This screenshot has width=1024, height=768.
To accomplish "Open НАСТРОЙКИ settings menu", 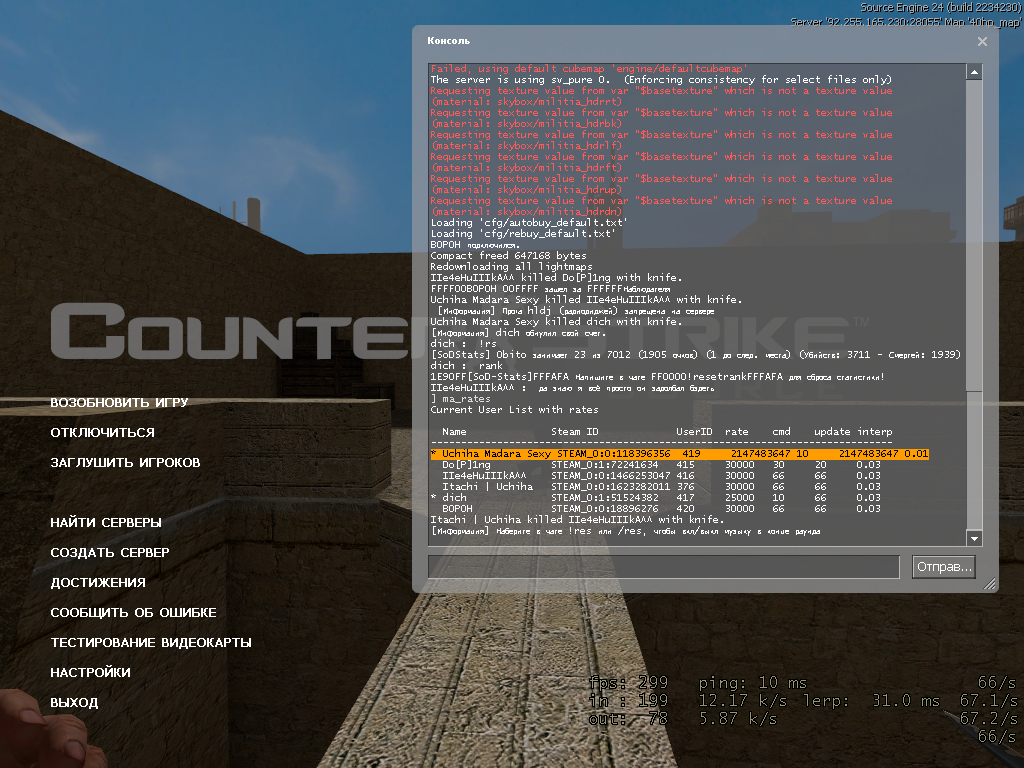I will [91, 673].
